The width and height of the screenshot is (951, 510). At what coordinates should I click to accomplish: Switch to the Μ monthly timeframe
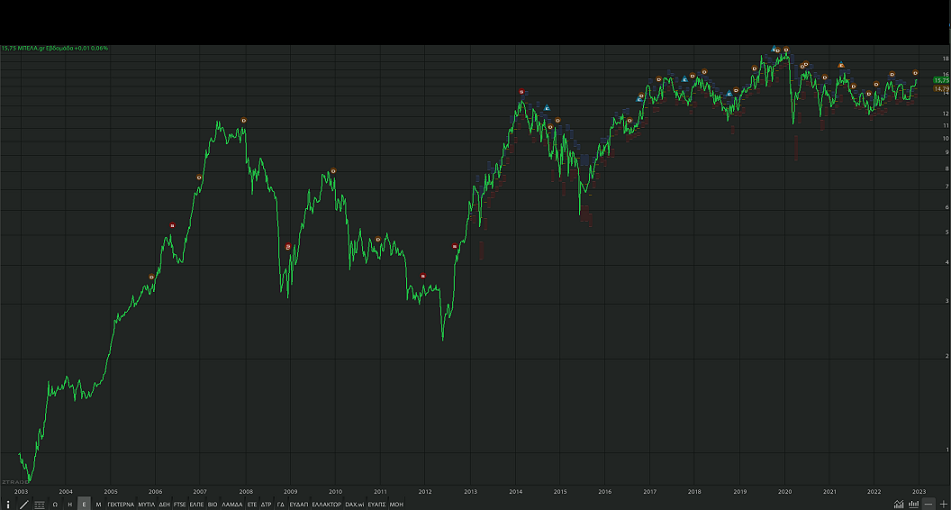point(98,505)
